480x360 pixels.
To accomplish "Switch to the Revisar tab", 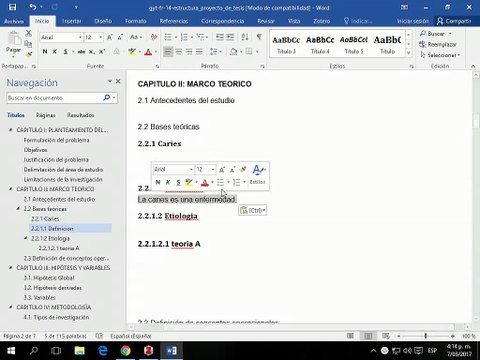I will click(266, 21).
